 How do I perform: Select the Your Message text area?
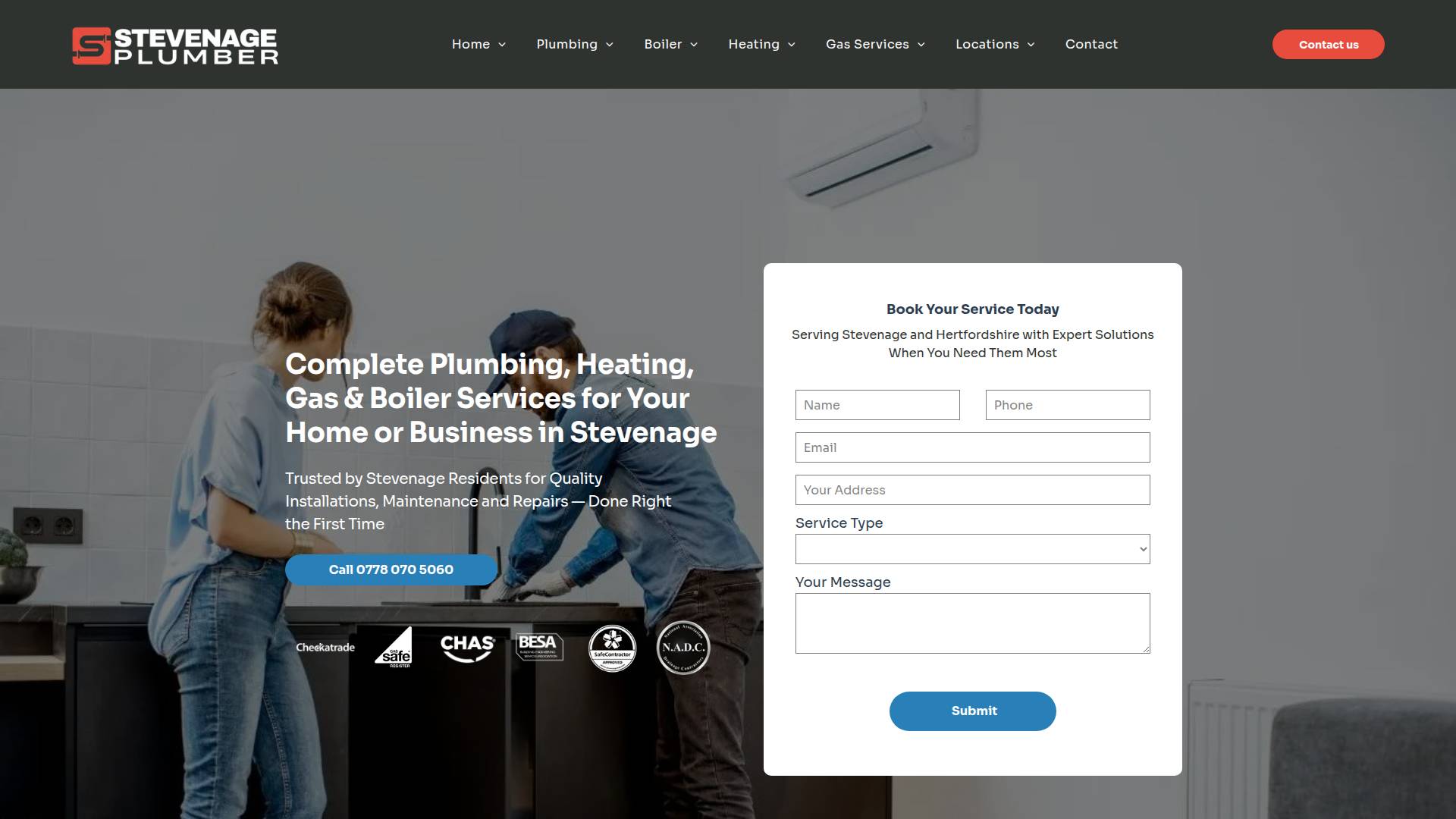pyautogui.click(x=972, y=623)
